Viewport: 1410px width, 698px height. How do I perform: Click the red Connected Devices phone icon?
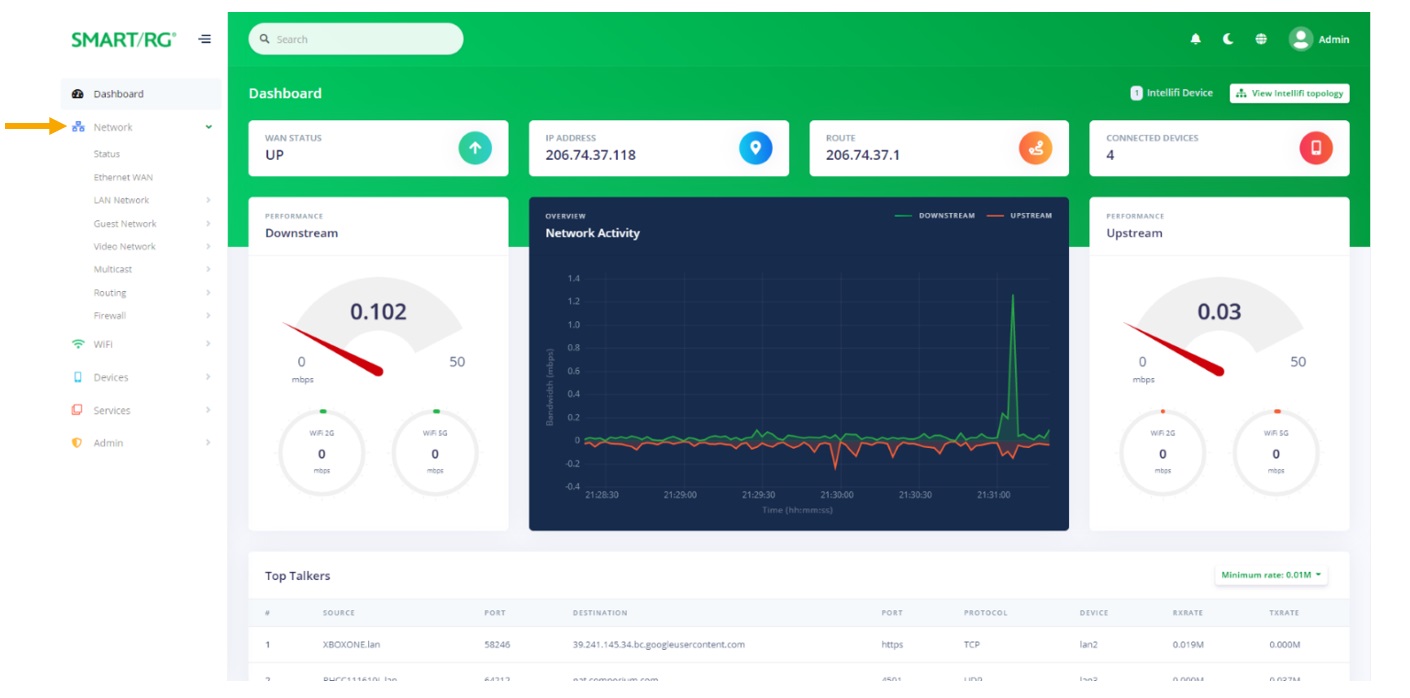pos(1316,148)
